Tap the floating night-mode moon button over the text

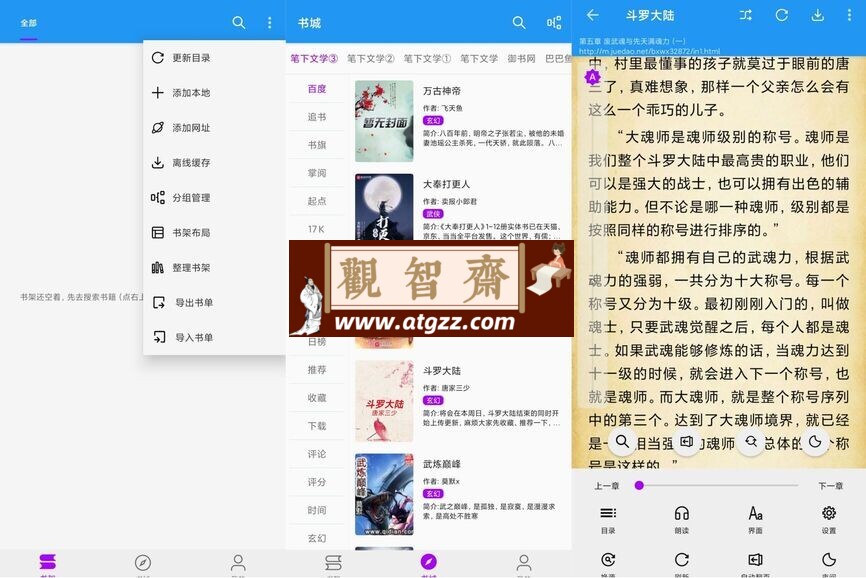point(815,442)
